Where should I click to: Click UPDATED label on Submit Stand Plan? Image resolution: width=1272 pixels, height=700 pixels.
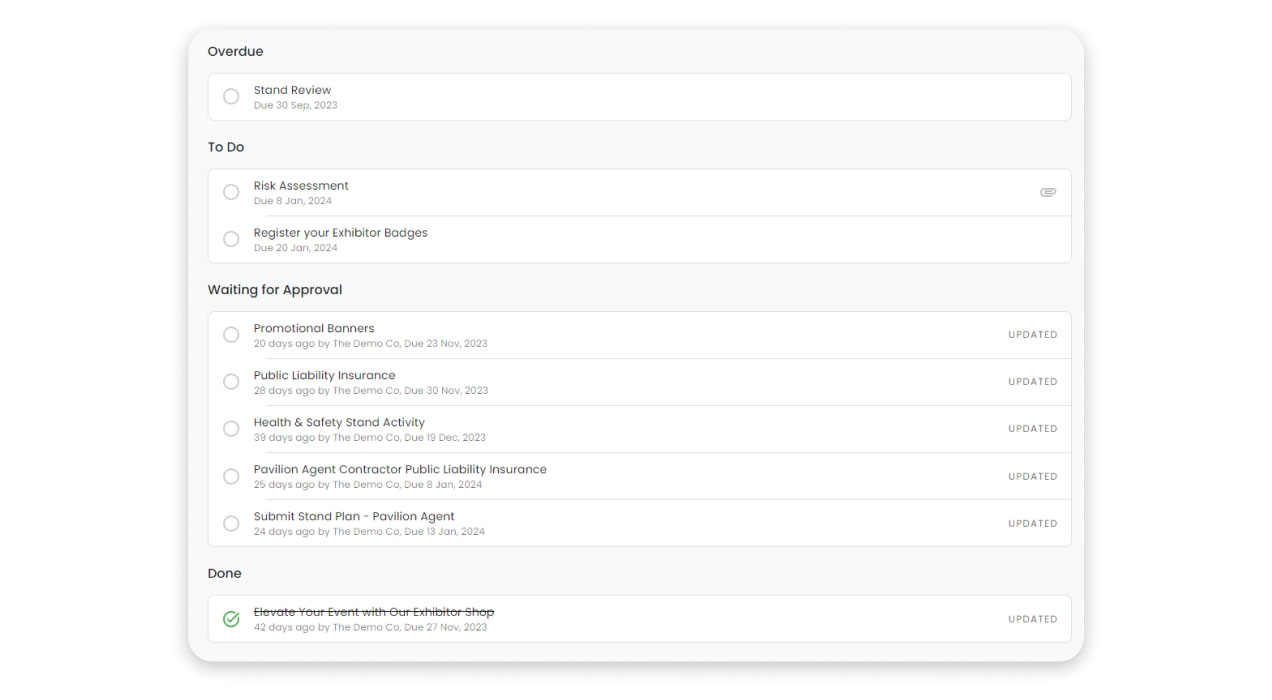click(1032, 523)
